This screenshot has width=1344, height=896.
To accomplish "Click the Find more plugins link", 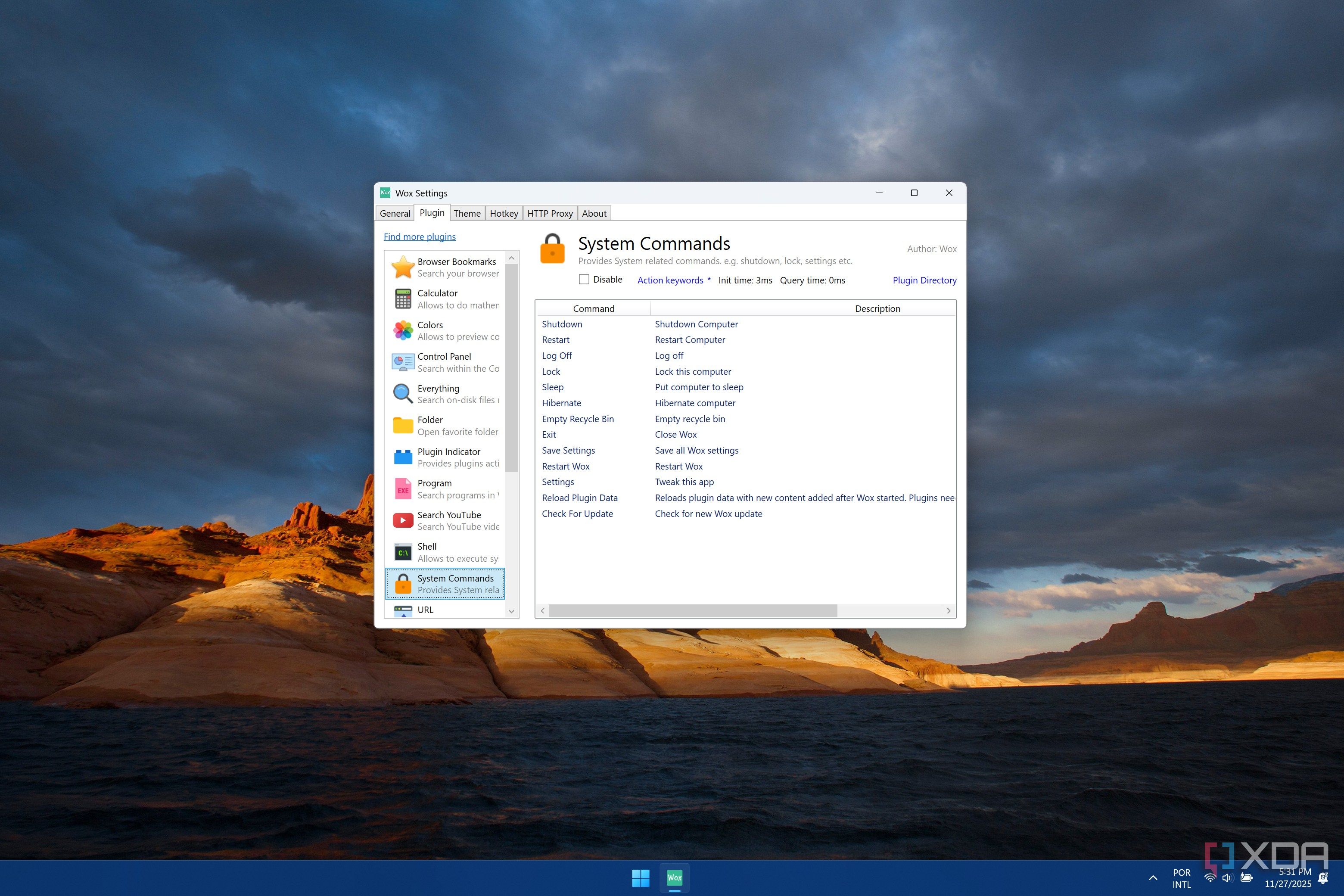I will pos(420,236).
